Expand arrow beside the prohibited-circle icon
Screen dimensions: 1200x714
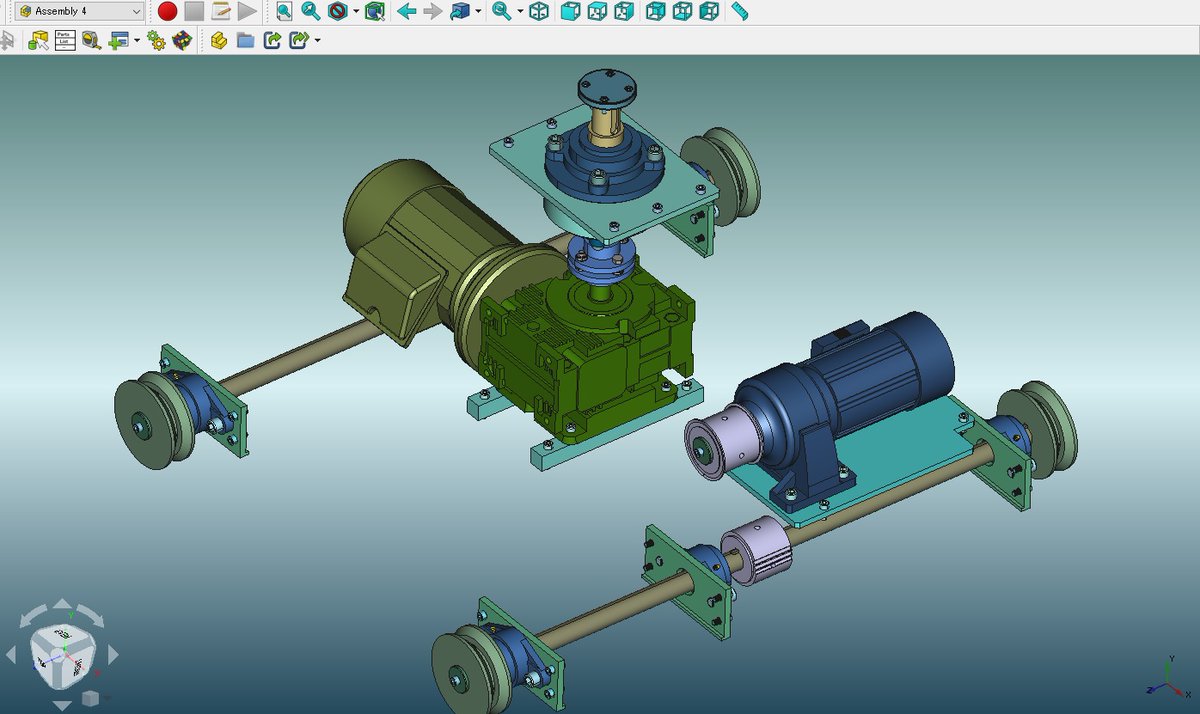pos(356,12)
